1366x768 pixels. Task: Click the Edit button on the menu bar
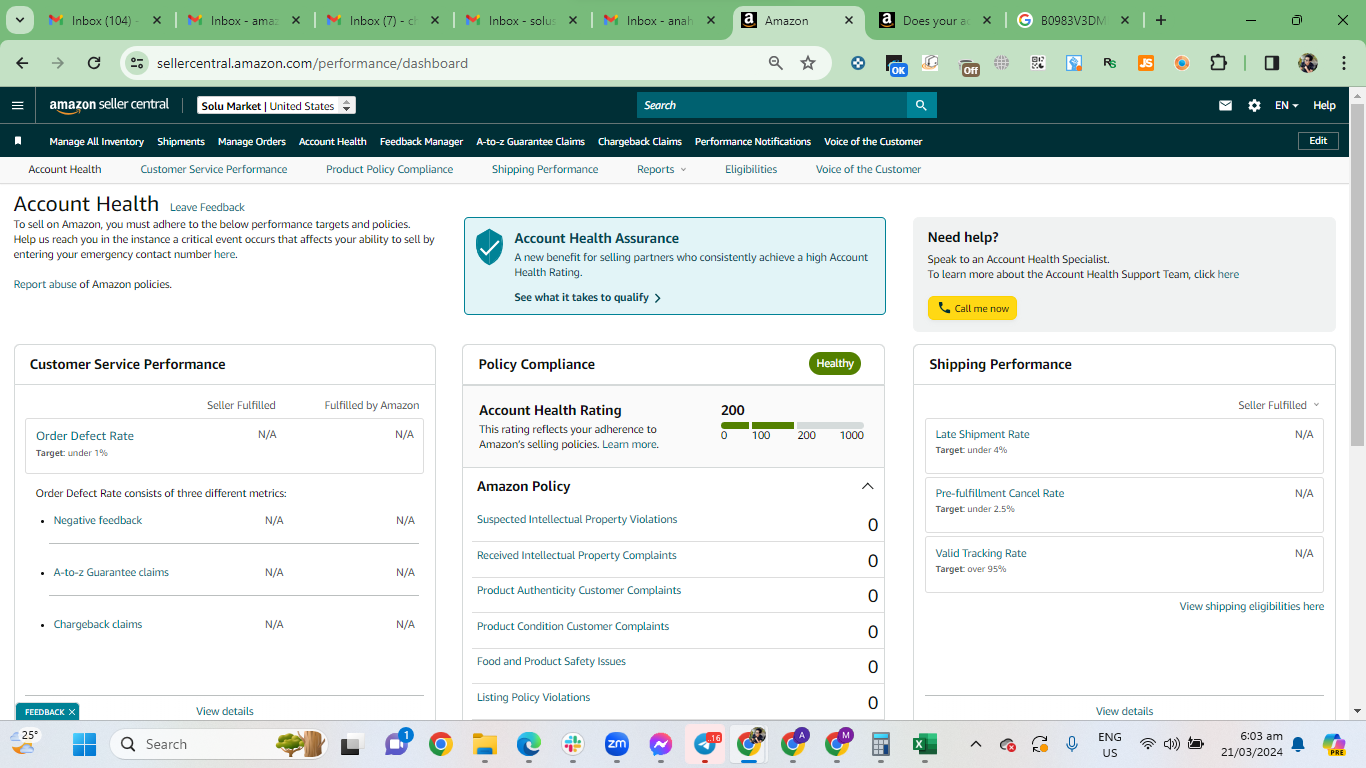click(x=1318, y=141)
